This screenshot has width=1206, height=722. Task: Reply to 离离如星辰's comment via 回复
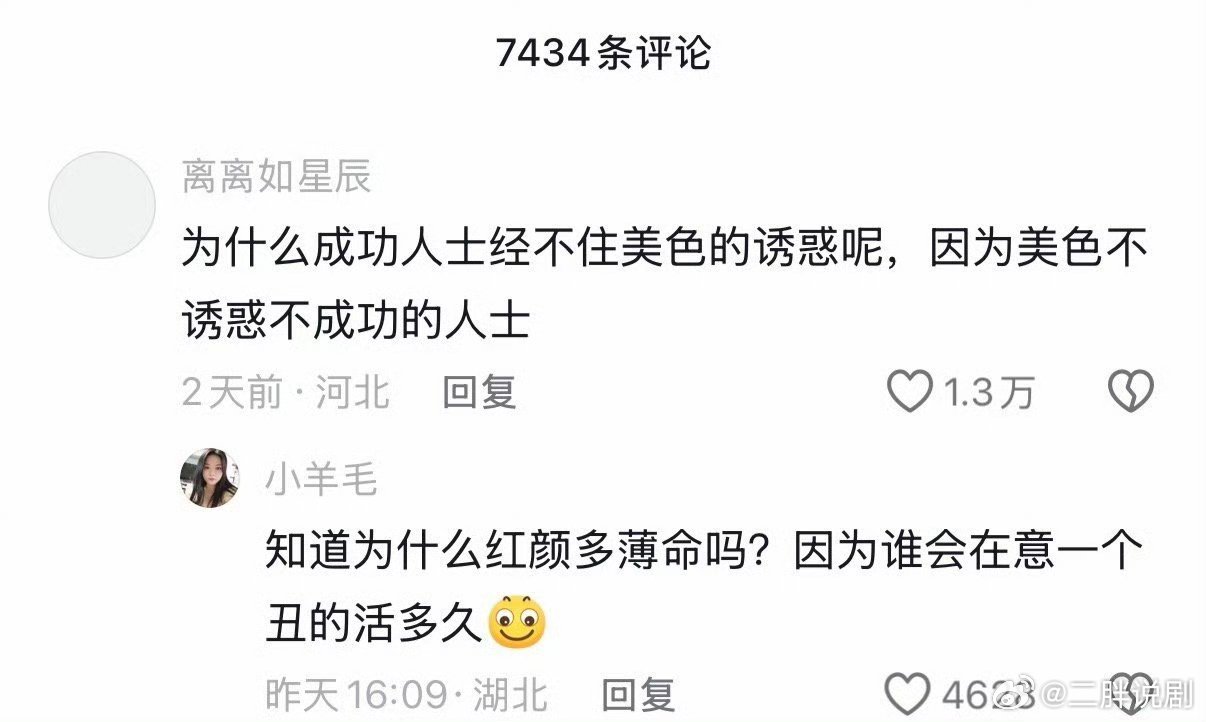479,393
